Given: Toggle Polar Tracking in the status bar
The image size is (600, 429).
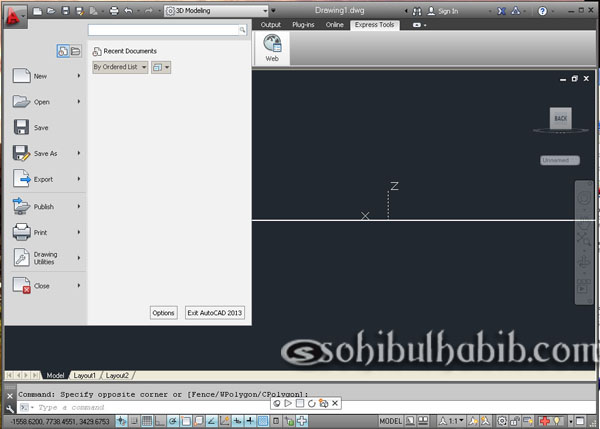Looking at the screenshot, I should click(x=173, y=421).
